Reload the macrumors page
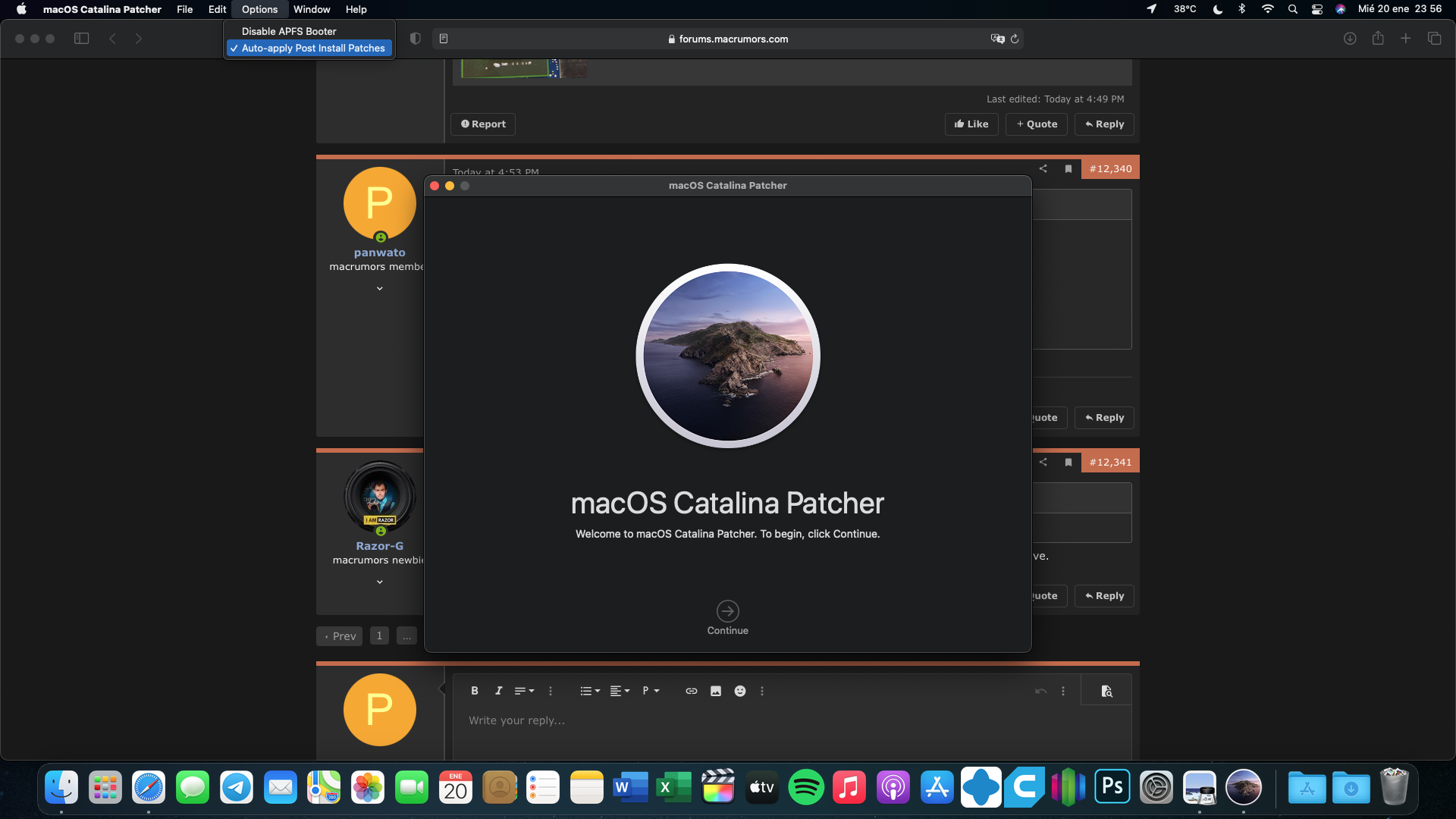Image resolution: width=1456 pixels, height=819 pixels. [1015, 39]
